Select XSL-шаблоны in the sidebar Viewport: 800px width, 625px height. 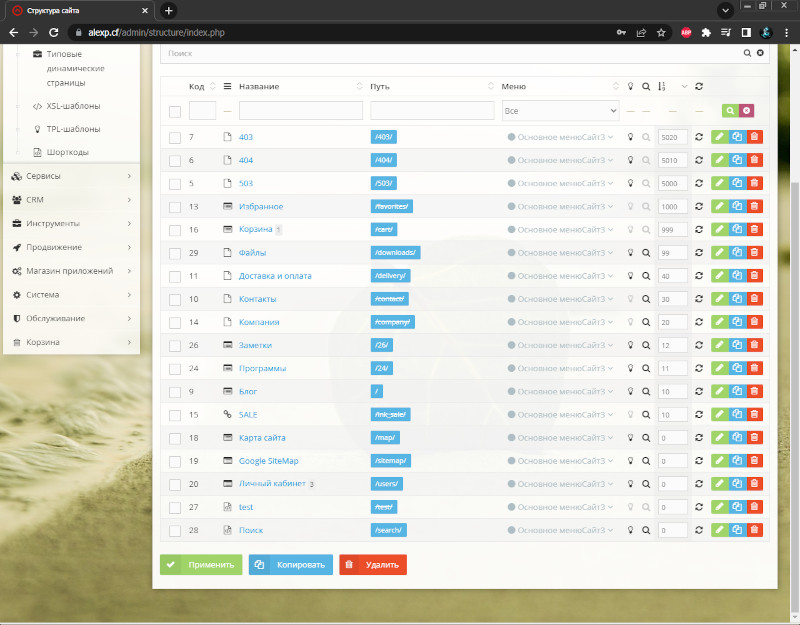point(73,106)
